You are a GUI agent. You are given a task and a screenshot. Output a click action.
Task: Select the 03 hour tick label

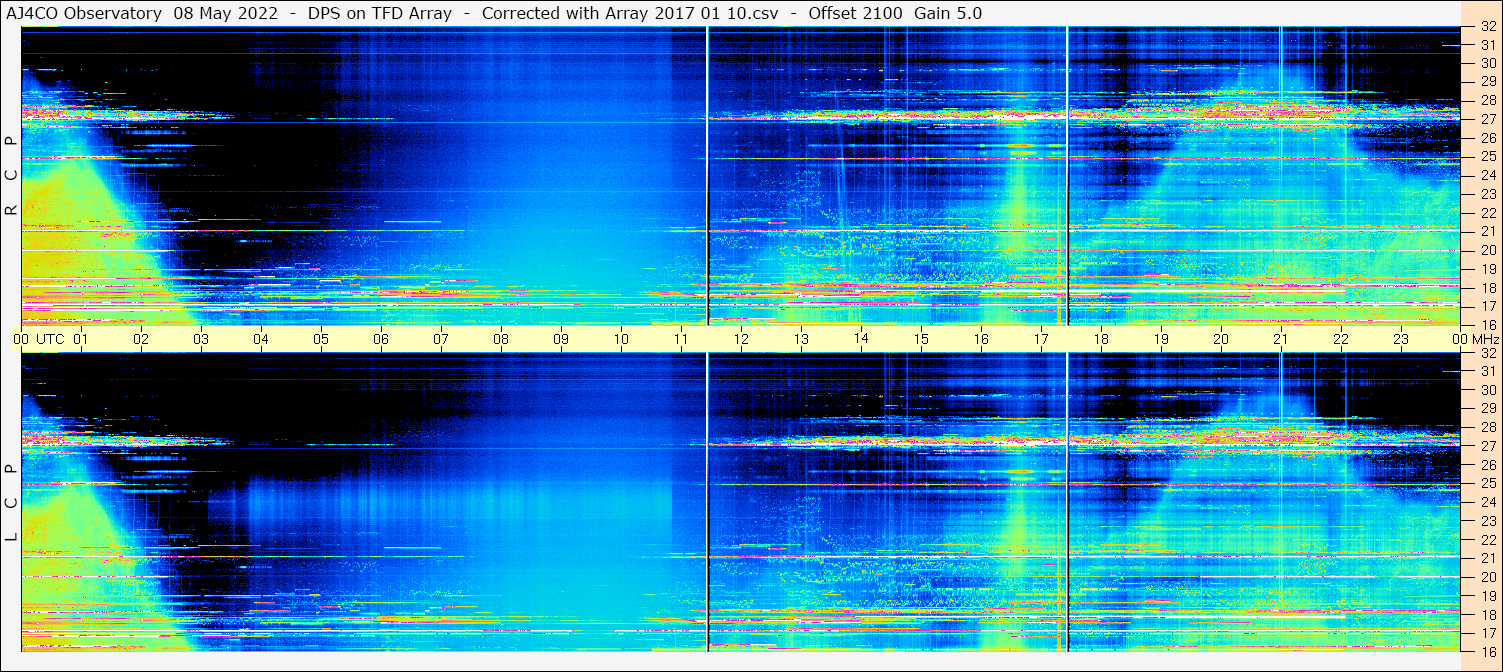click(201, 339)
